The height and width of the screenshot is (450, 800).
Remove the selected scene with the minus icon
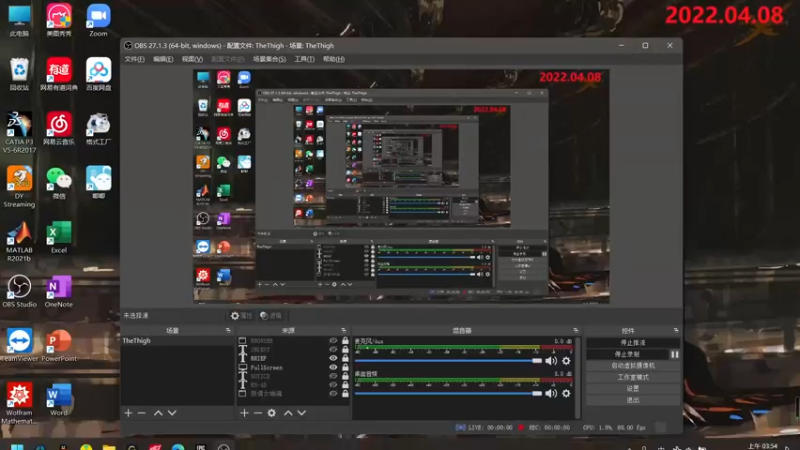point(142,413)
